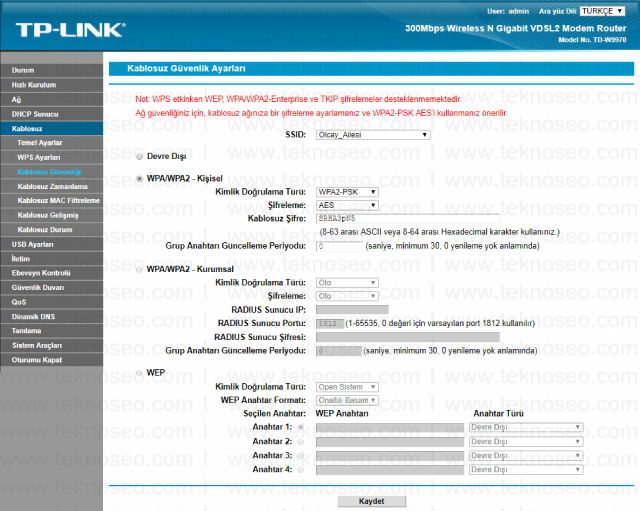Open Anahtar 1 Anahtar Türü dropdown
Image resolution: width=640 pixels, height=511 pixels.
526,427
